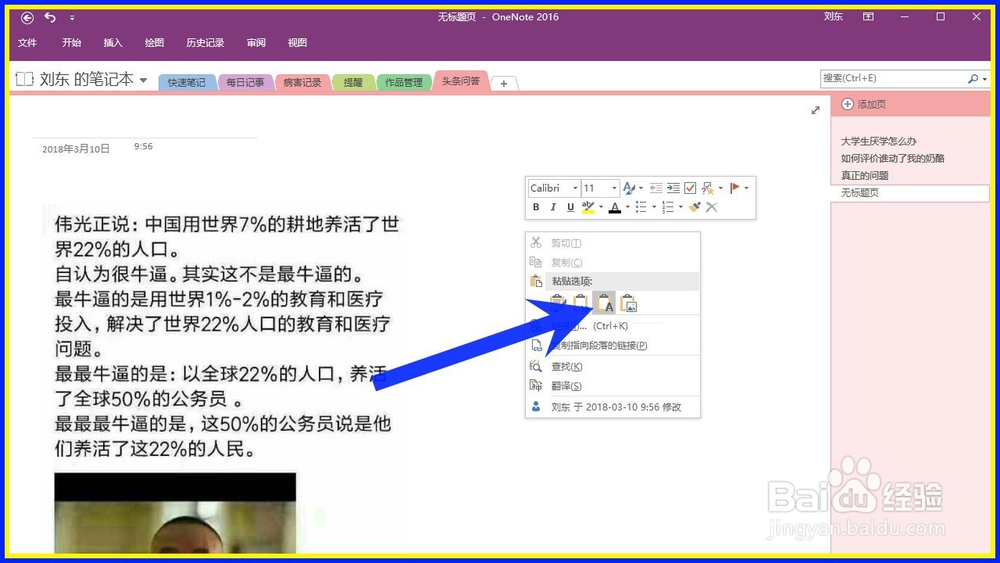The height and width of the screenshot is (563, 1000).
Task: Decrease indent in the mini toolbar
Action: pyautogui.click(x=656, y=188)
